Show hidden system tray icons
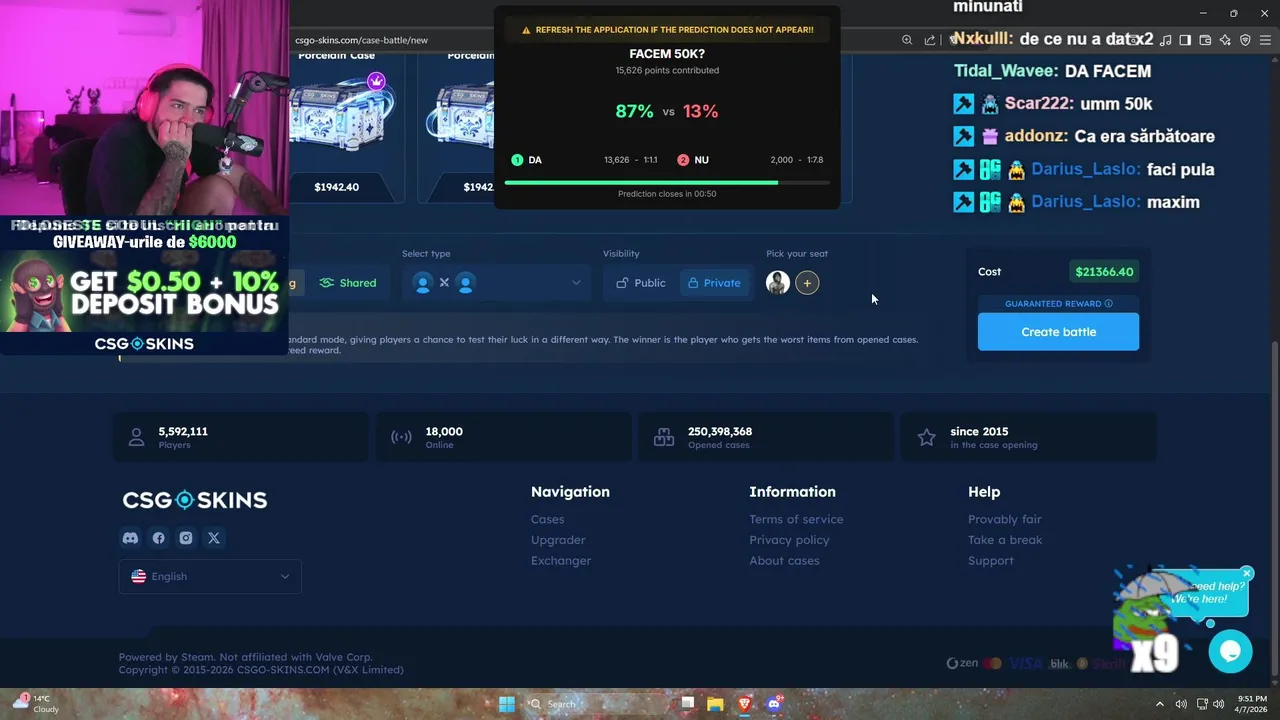Screen dimensions: 1280x720 pos(1160,704)
